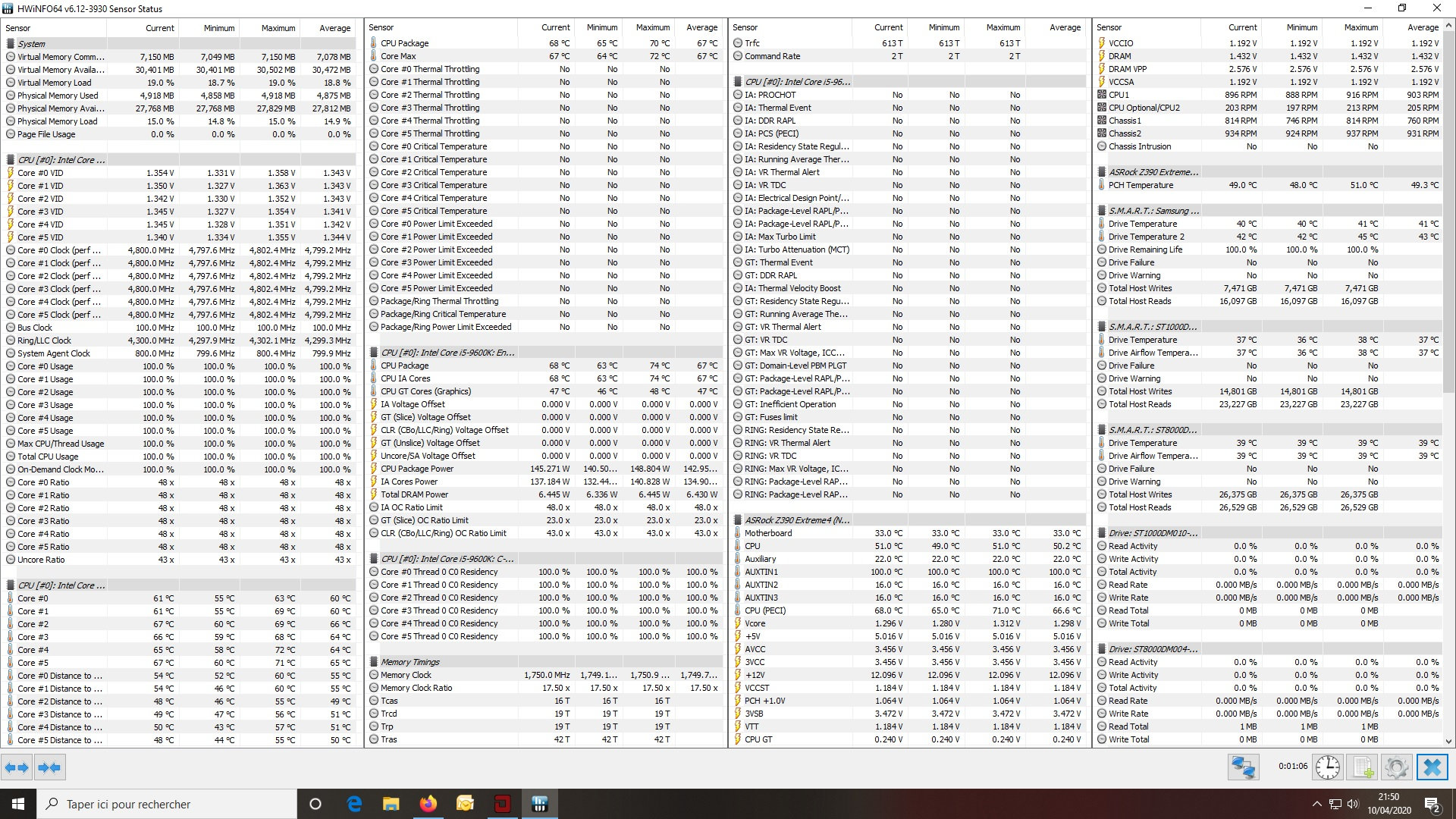Select the Memory Timings group header
The width and height of the screenshot is (1456, 819).
(x=409, y=662)
